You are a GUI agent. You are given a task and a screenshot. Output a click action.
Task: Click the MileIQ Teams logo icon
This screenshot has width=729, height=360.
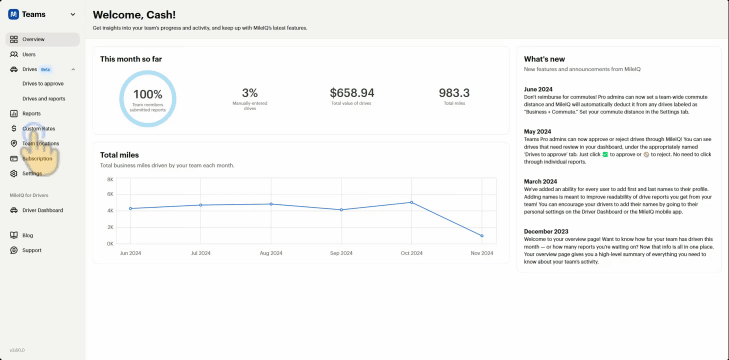[x=13, y=14]
